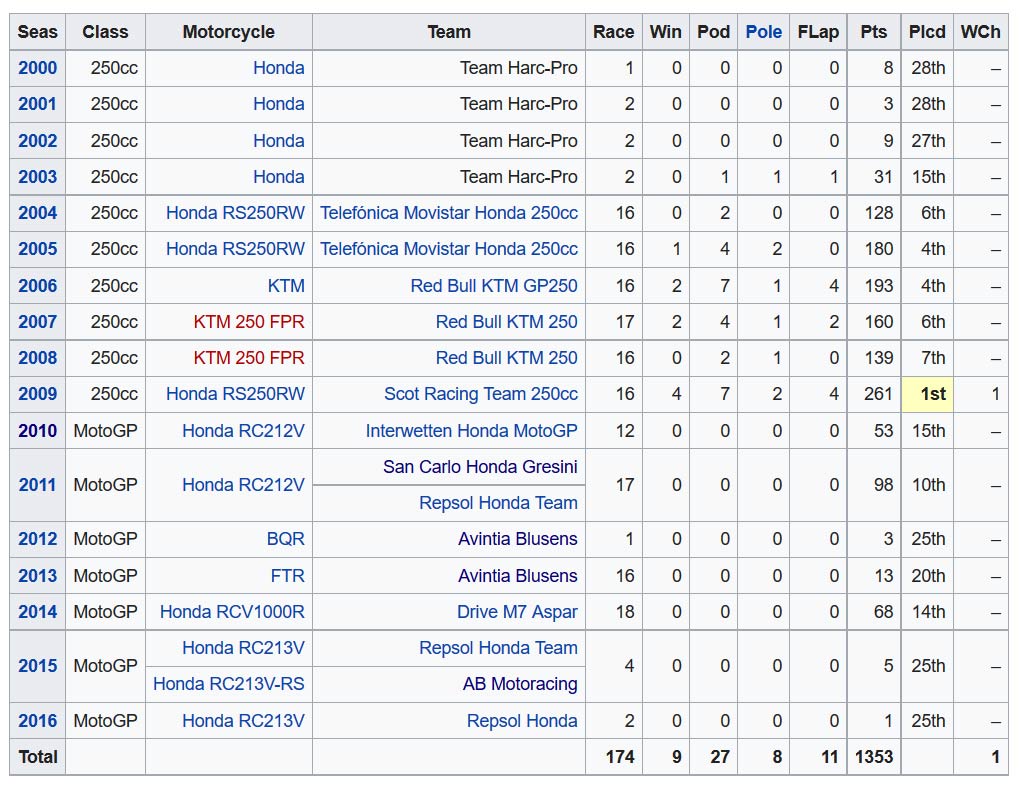
Task: Open the Repsol Honda link for 2016
Action: [x=522, y=721]
